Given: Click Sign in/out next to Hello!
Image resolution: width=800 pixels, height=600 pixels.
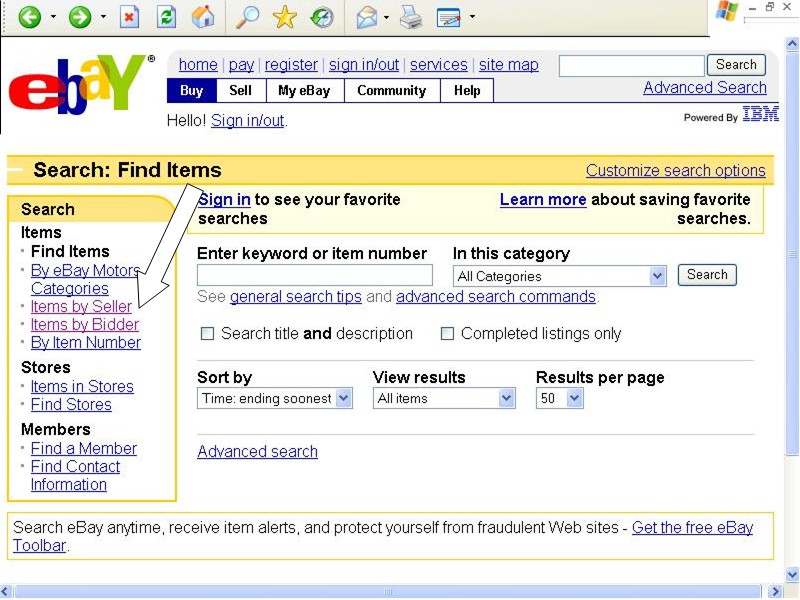Looking at the screenshot, I should point(247,121).
